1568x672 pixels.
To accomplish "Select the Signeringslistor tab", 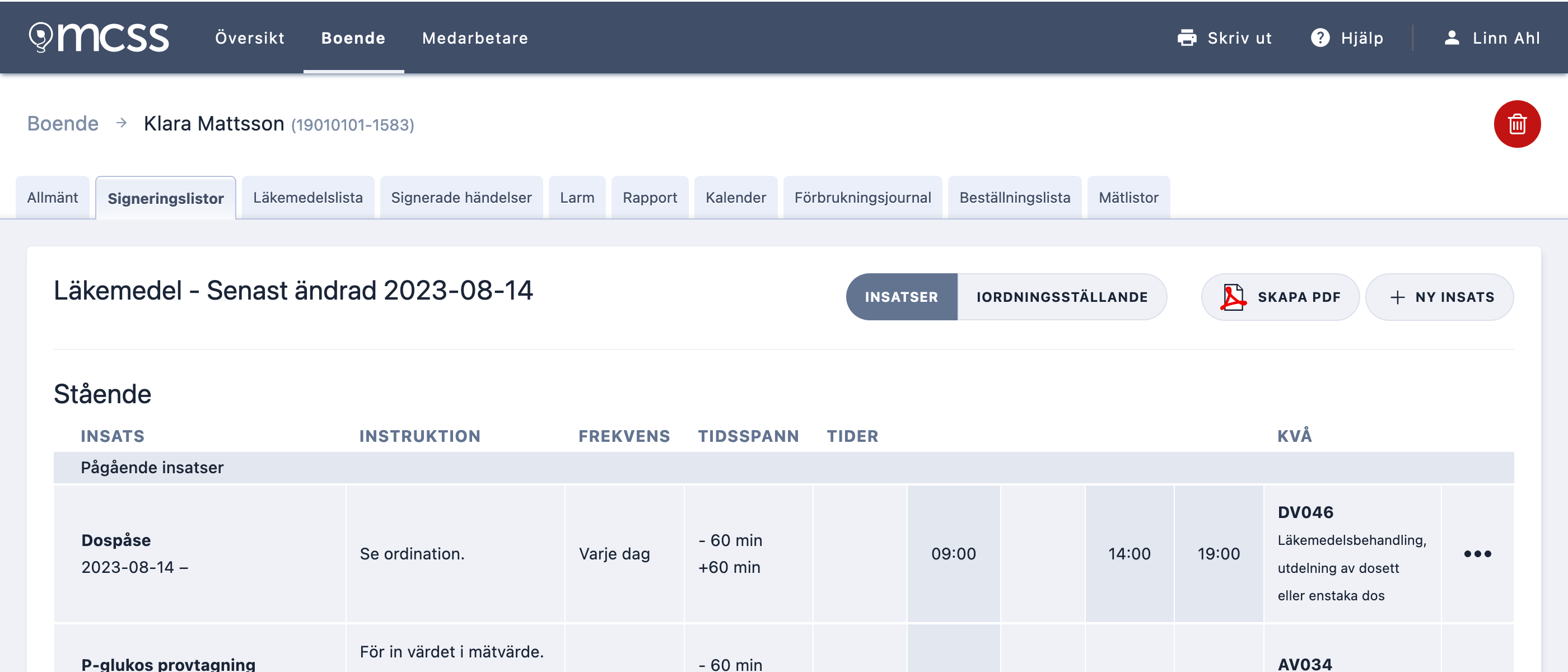I will click(x=166, y=198).
